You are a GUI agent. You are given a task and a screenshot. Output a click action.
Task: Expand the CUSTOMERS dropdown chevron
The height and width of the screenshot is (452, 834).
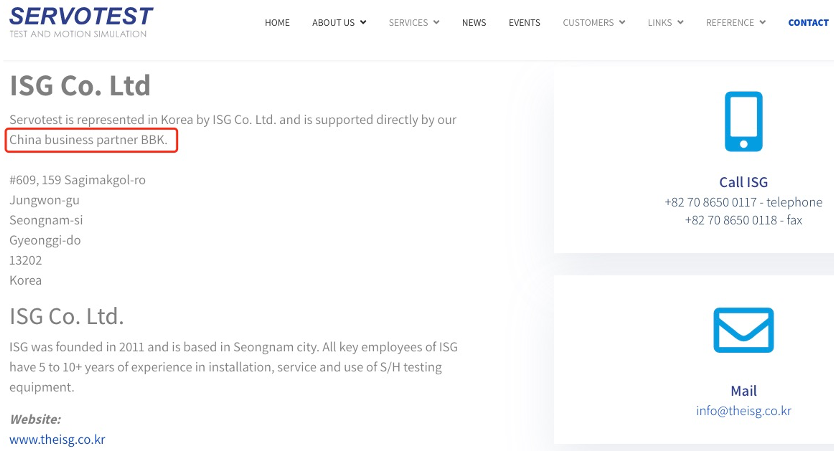(622, 22)
